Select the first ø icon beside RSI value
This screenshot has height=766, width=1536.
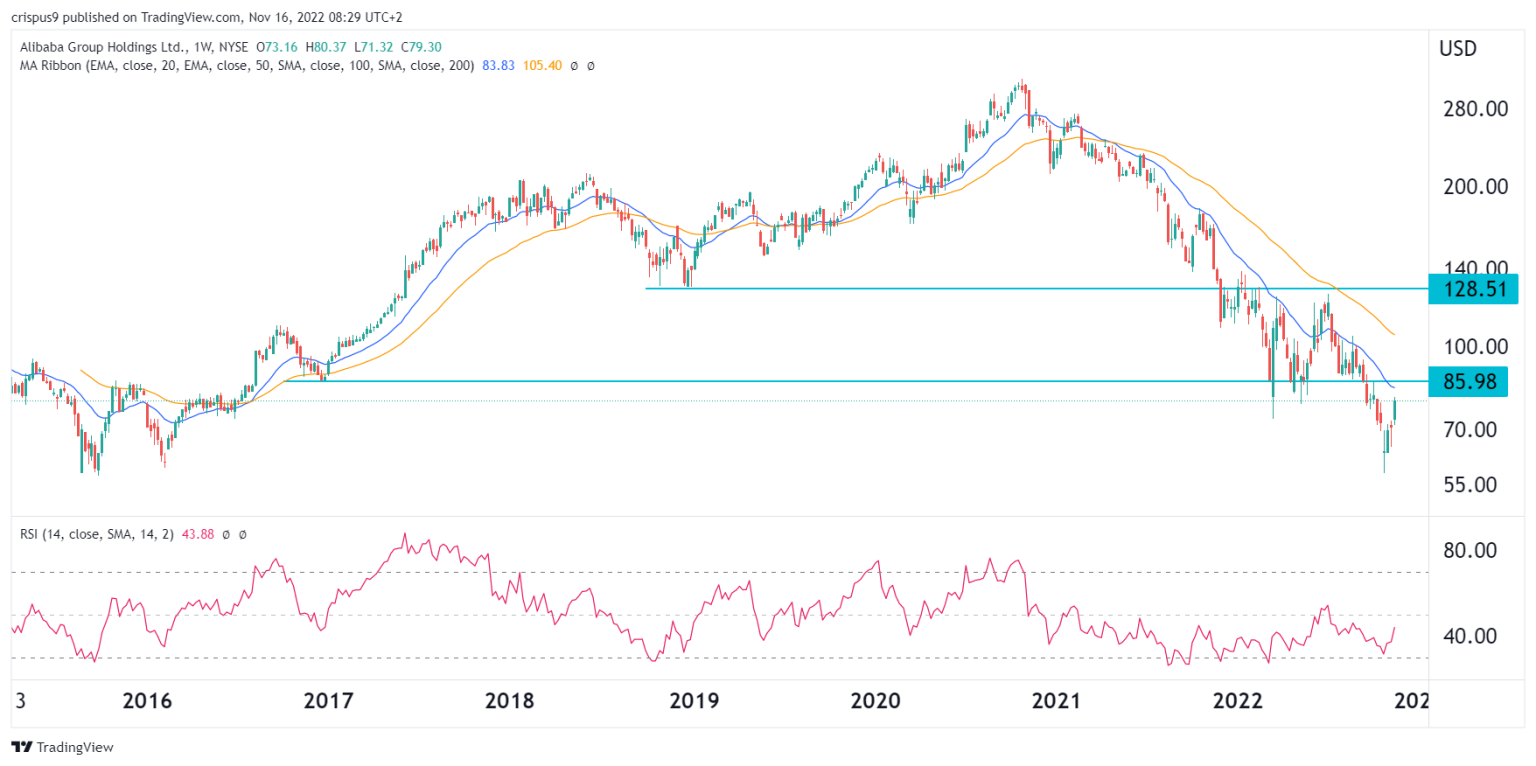[x=226, y=533]
